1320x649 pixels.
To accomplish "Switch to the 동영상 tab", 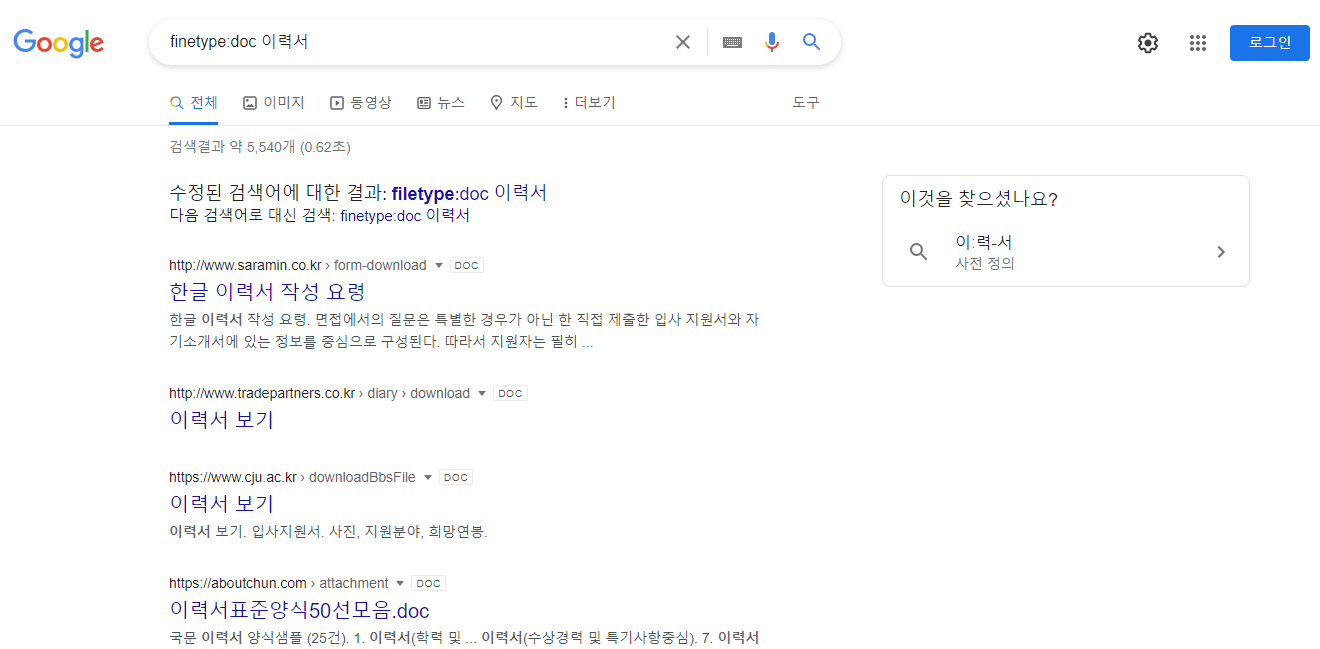I will pyautogui.click(x=361, y=103).
